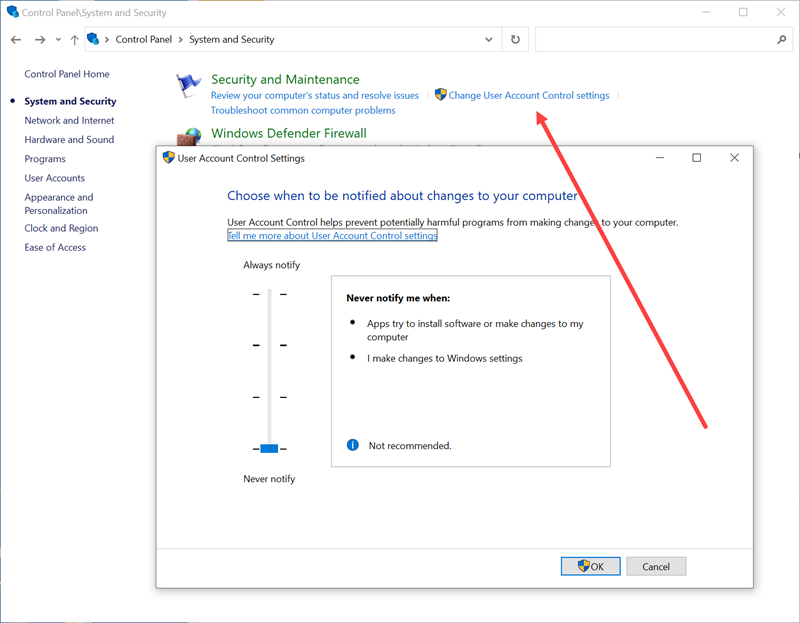Refresh the Control Panel view
Screen dimensions: 800x623
point(515,39)
